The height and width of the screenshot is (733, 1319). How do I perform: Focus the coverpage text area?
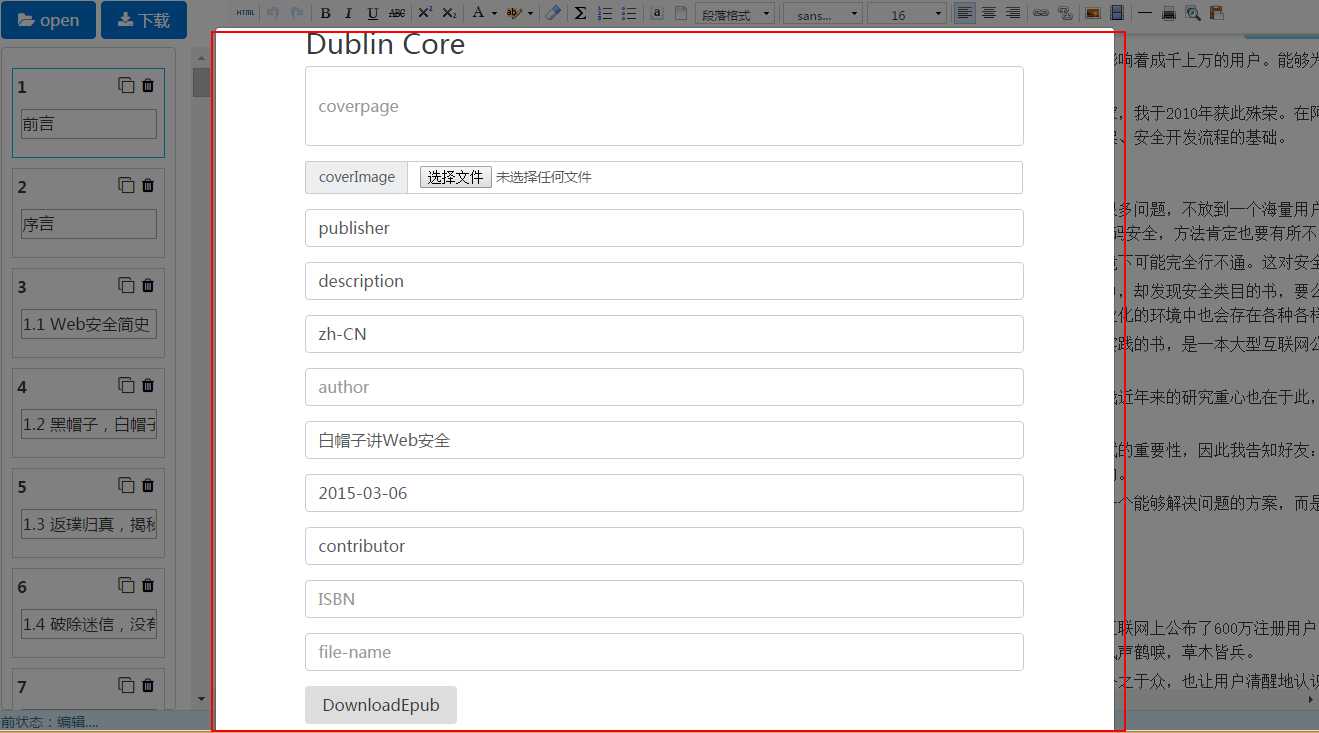click(664, 106)
